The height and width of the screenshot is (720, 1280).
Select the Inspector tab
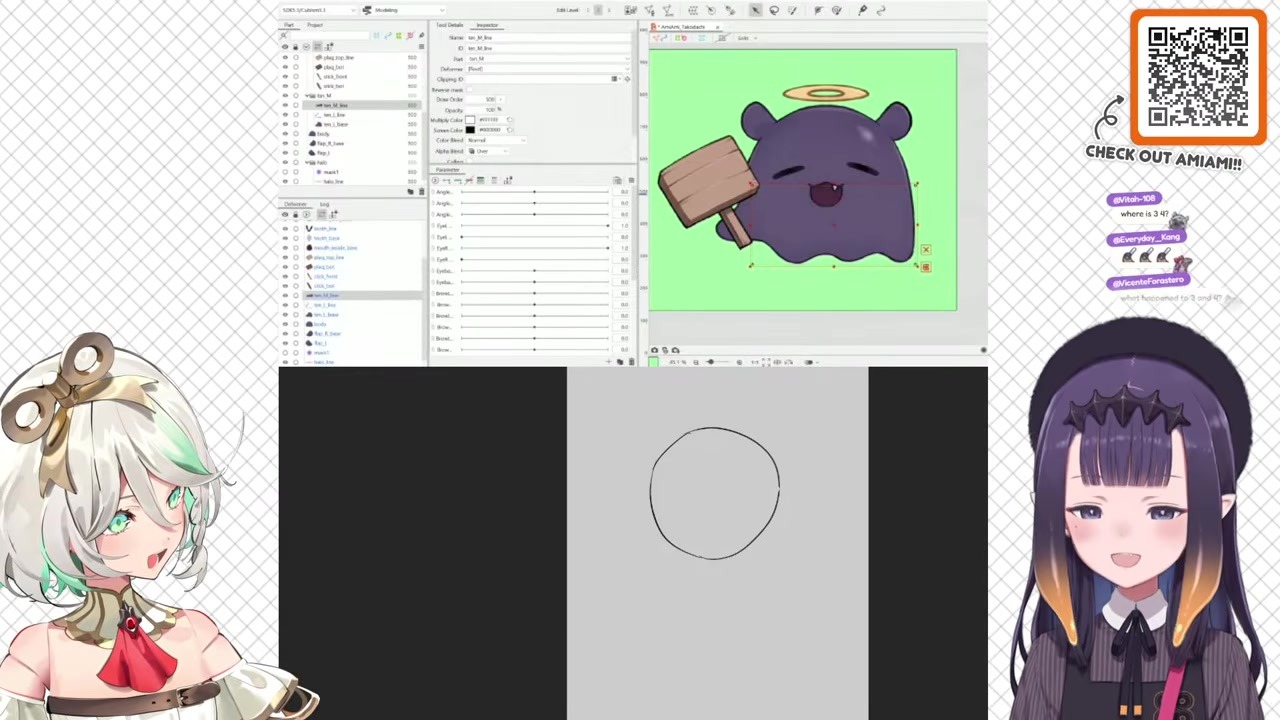tap(487, 25)
